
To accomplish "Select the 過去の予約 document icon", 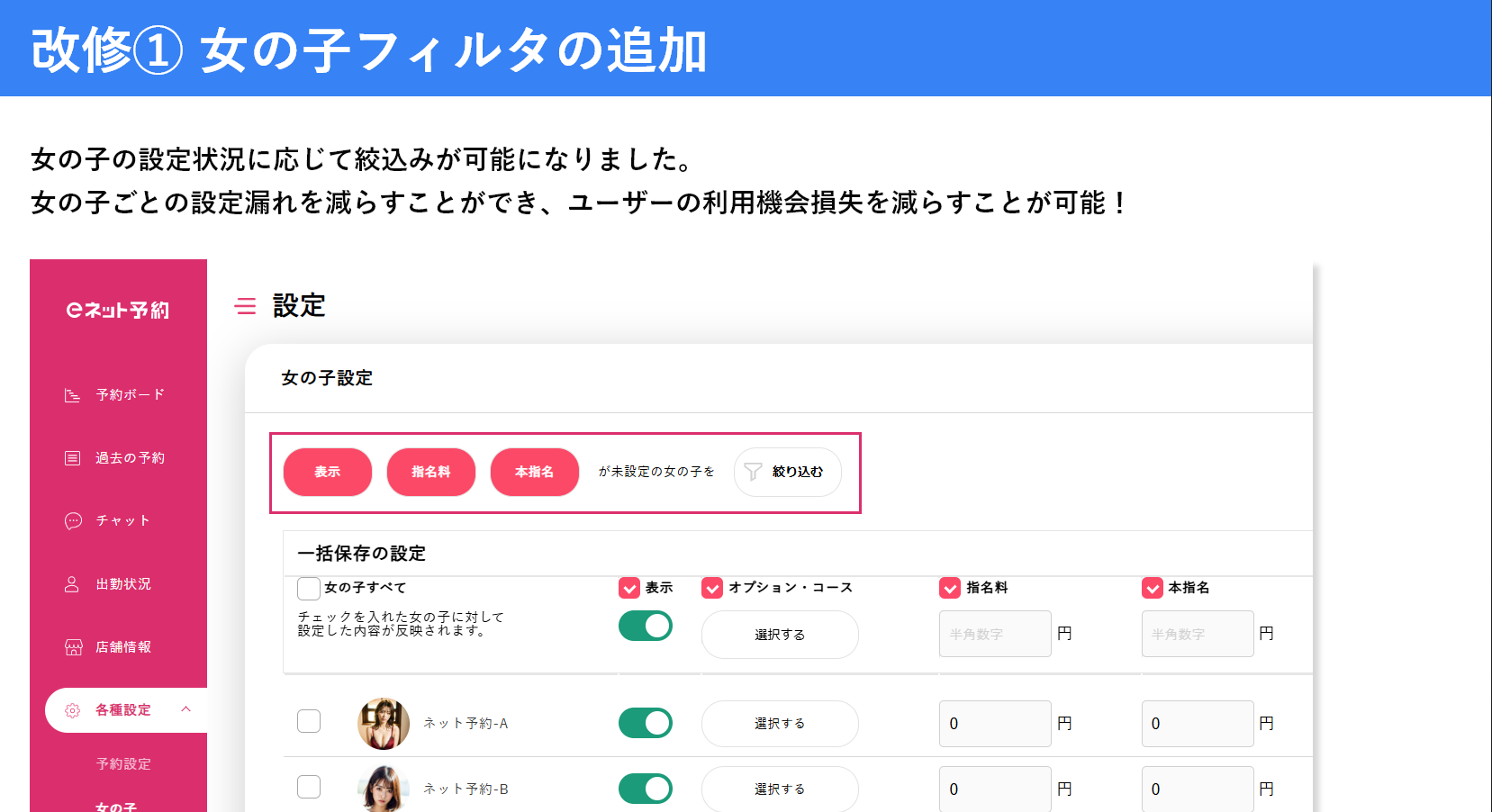I will point(71,457).
